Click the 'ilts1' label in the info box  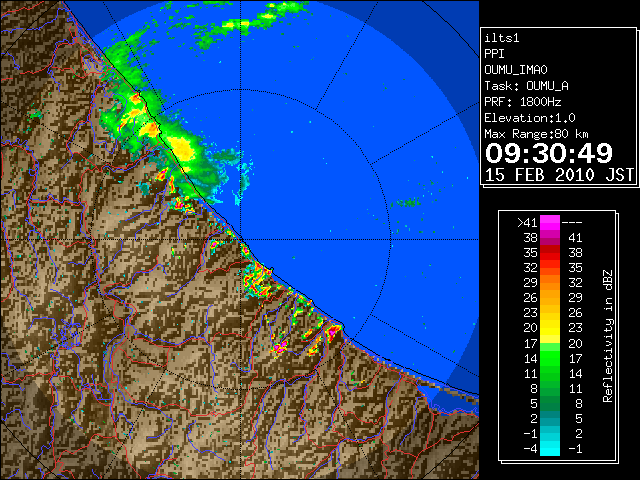(x=502, y=38)
